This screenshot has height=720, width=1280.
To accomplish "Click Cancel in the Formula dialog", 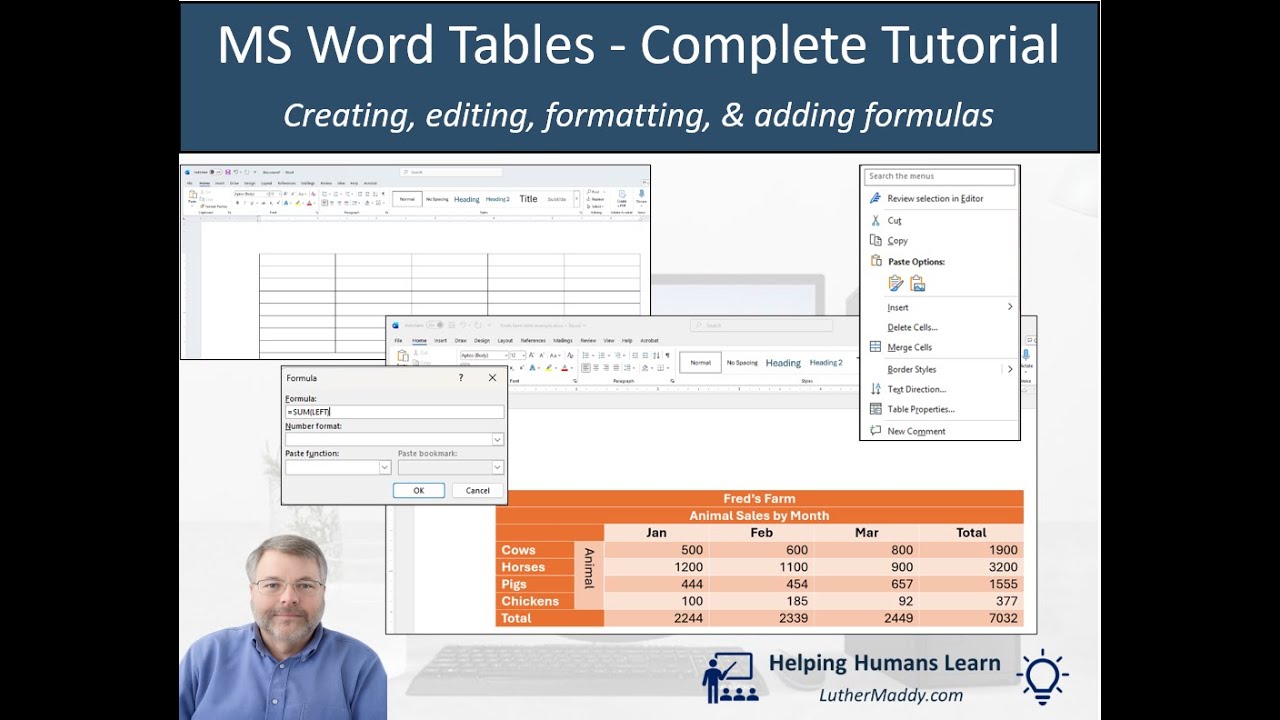I will pyautogui.click(x=478, y=490).
